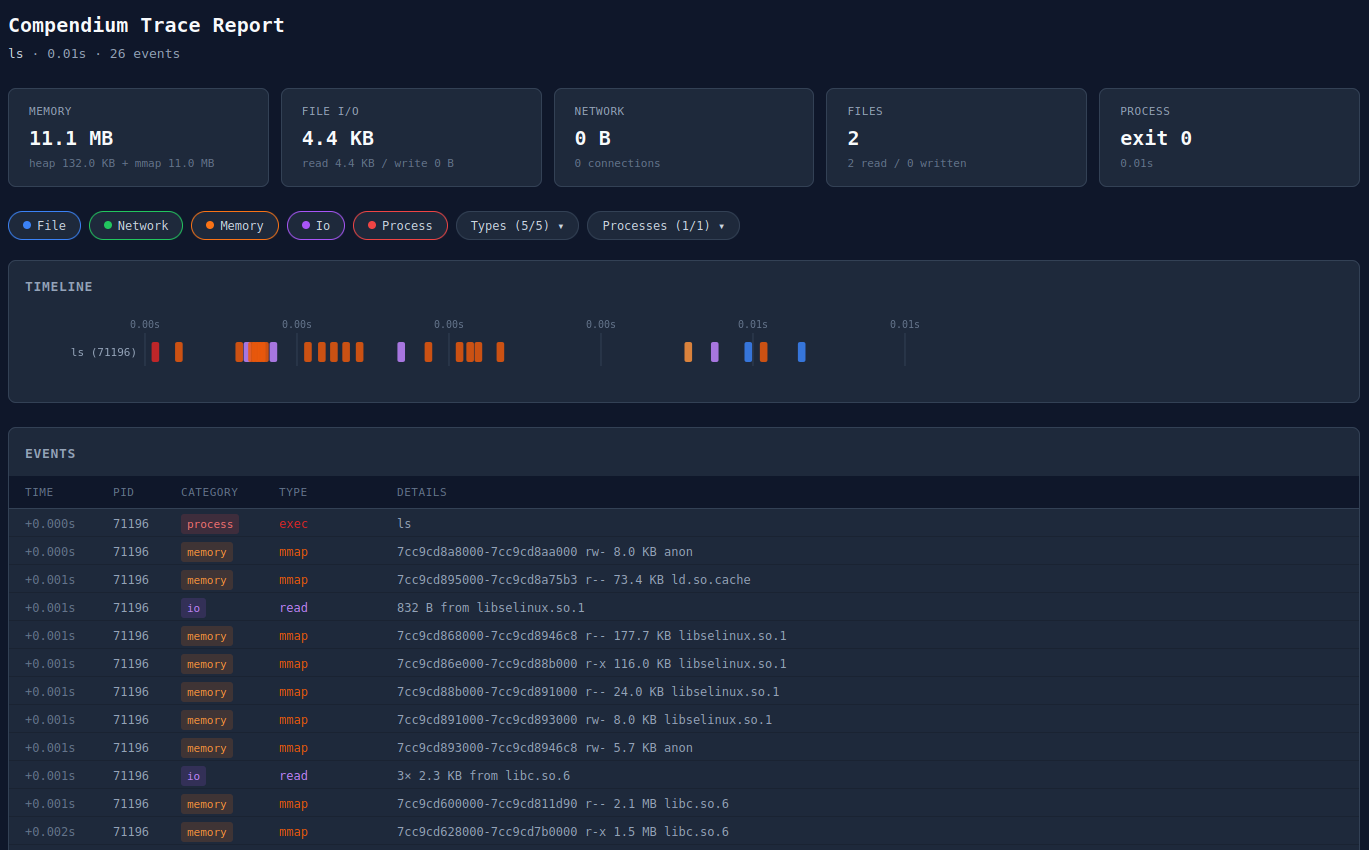Toggle the Io filter pill

(315, 226)
